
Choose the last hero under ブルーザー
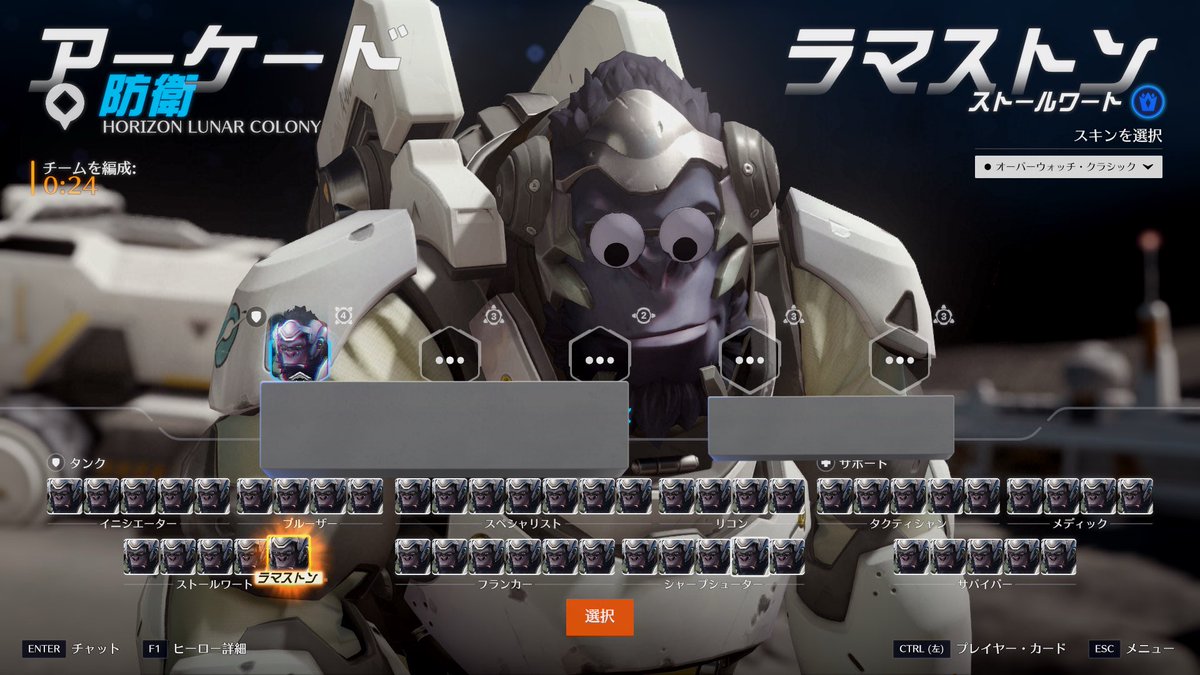click(x=365, y=496)
